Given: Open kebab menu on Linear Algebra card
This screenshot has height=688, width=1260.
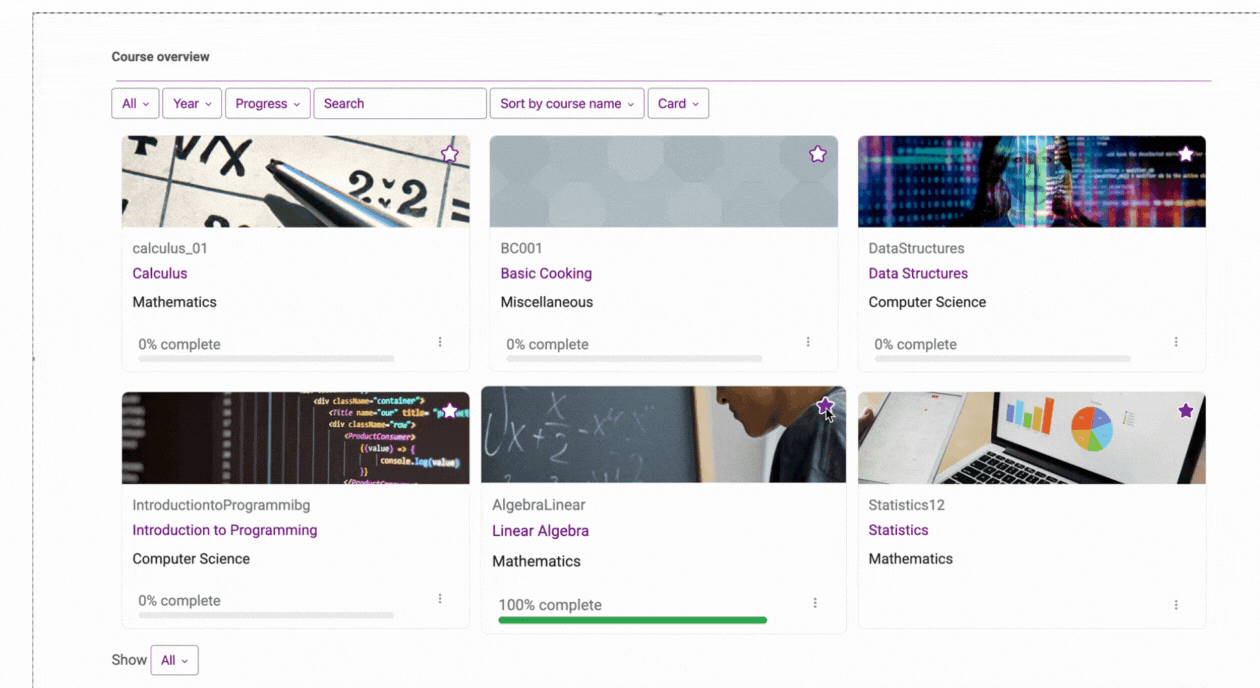Looking at the screenshot, I should pos(815,603).
